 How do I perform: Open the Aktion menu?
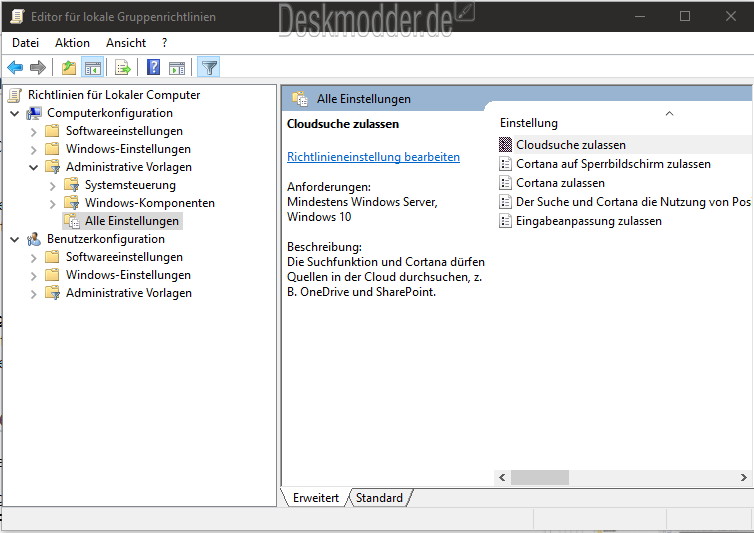[x=72, y=43]
